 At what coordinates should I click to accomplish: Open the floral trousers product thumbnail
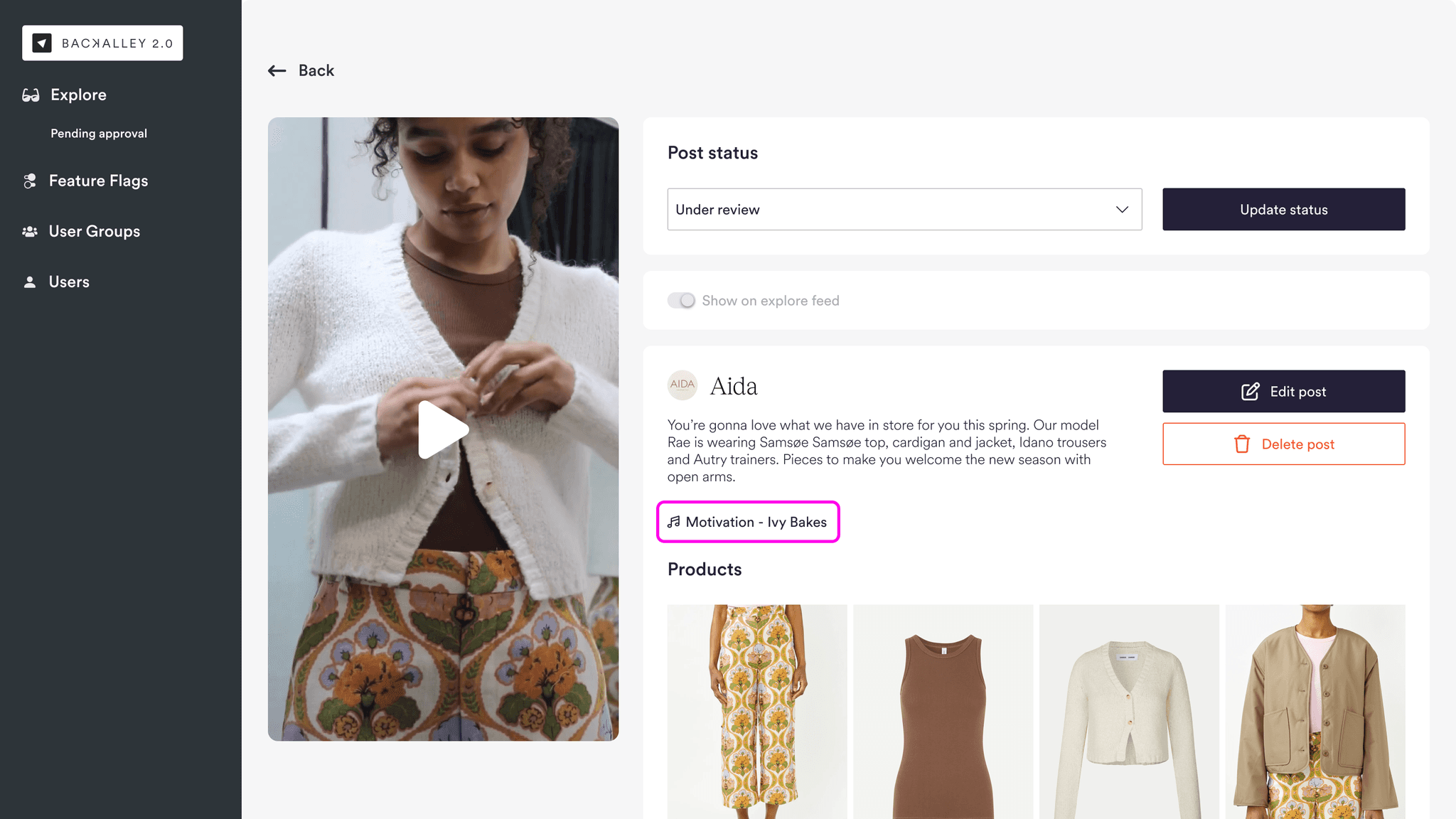757,711
